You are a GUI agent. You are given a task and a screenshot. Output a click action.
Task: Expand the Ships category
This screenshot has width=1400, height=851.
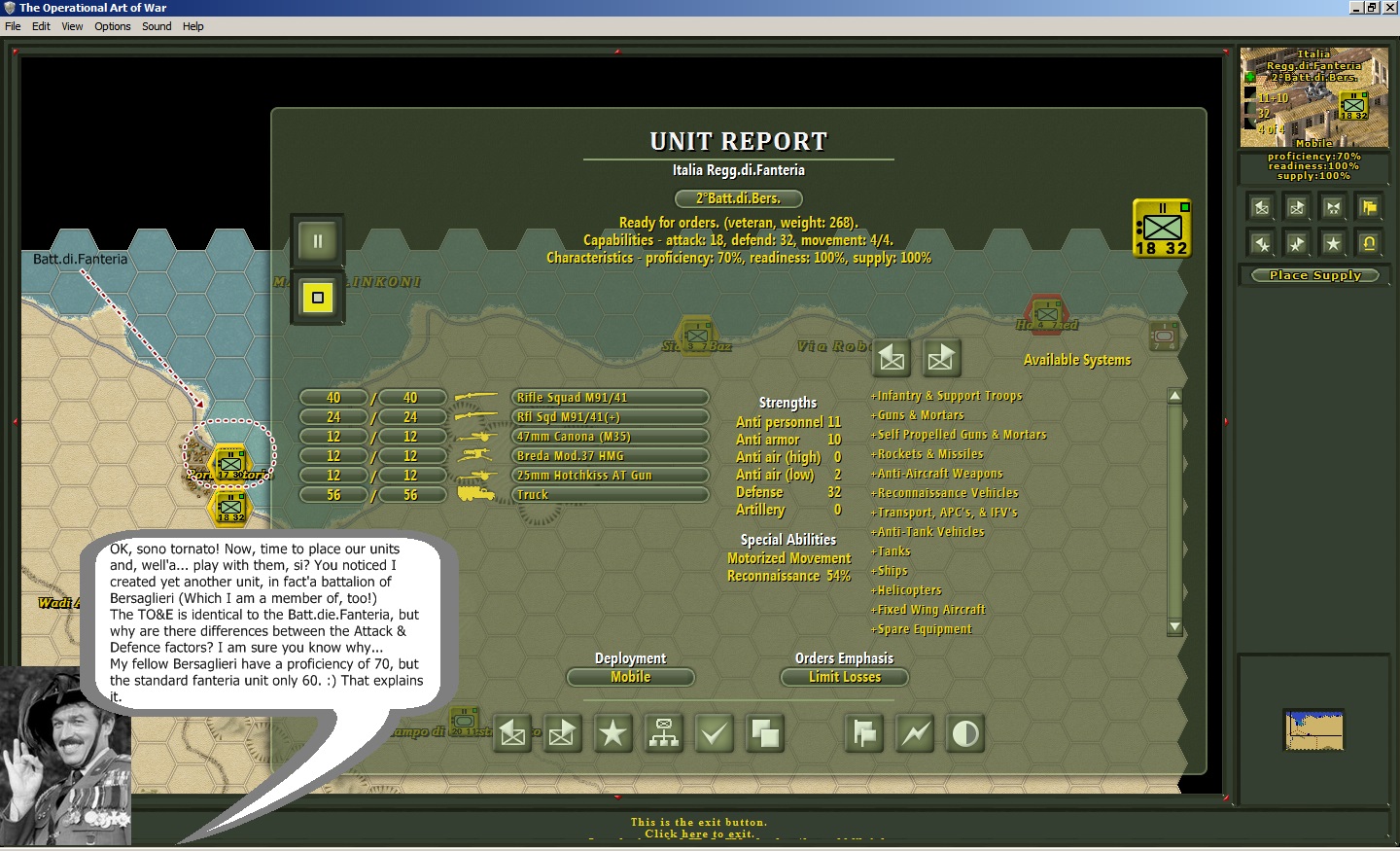[889, 571]
